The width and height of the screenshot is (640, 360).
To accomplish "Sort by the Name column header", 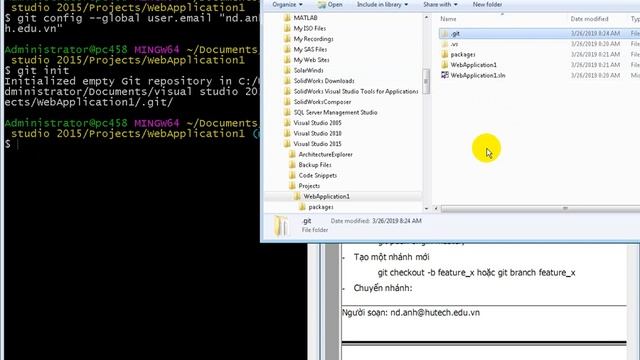I will click(448, 19).
